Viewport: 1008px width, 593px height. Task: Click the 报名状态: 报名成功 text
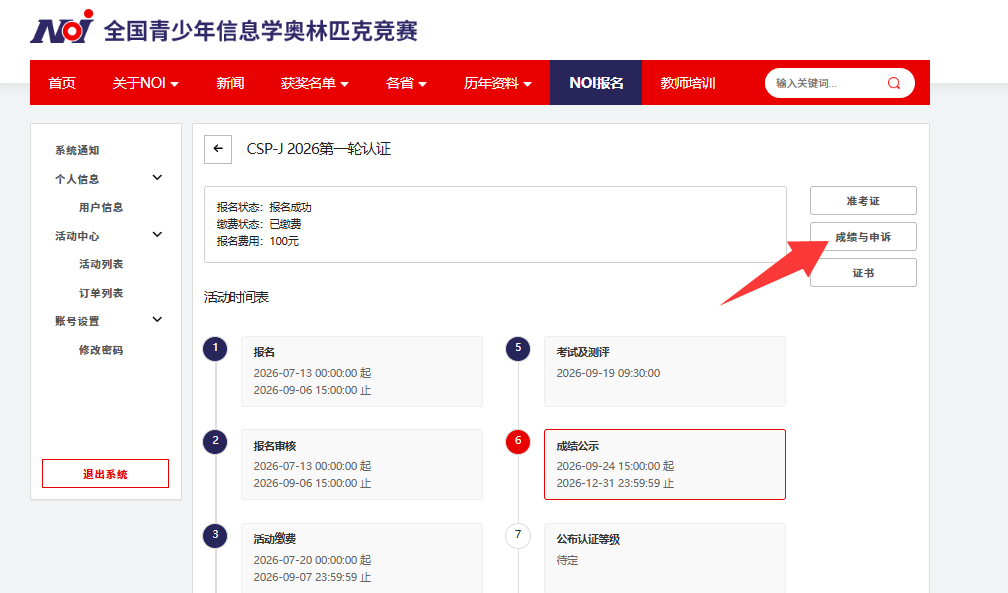point(264,207)
